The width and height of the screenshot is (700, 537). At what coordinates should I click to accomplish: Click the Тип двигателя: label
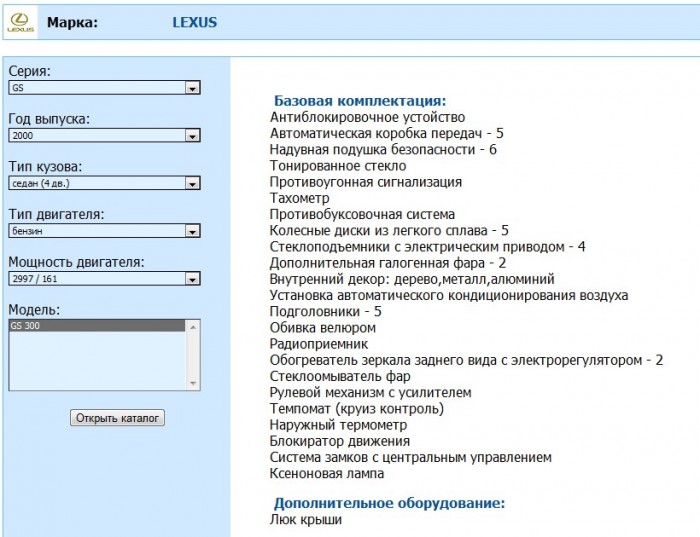click(56, 214)
